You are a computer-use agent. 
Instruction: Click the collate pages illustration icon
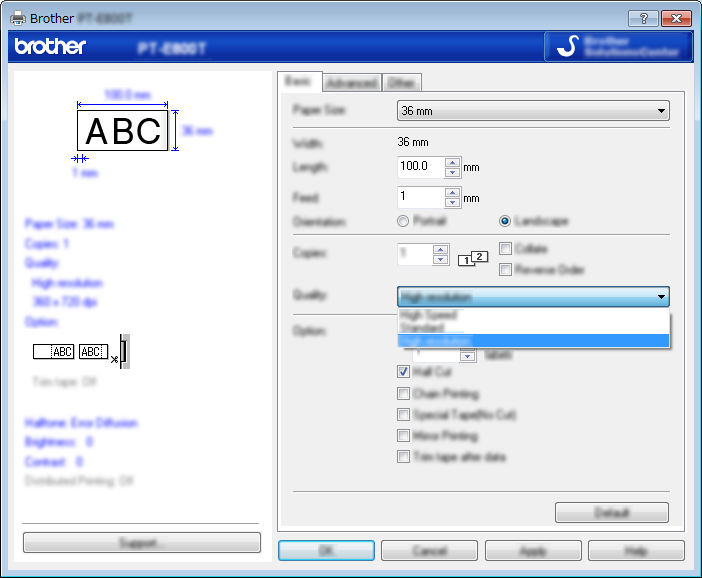[x=473, y=258]
